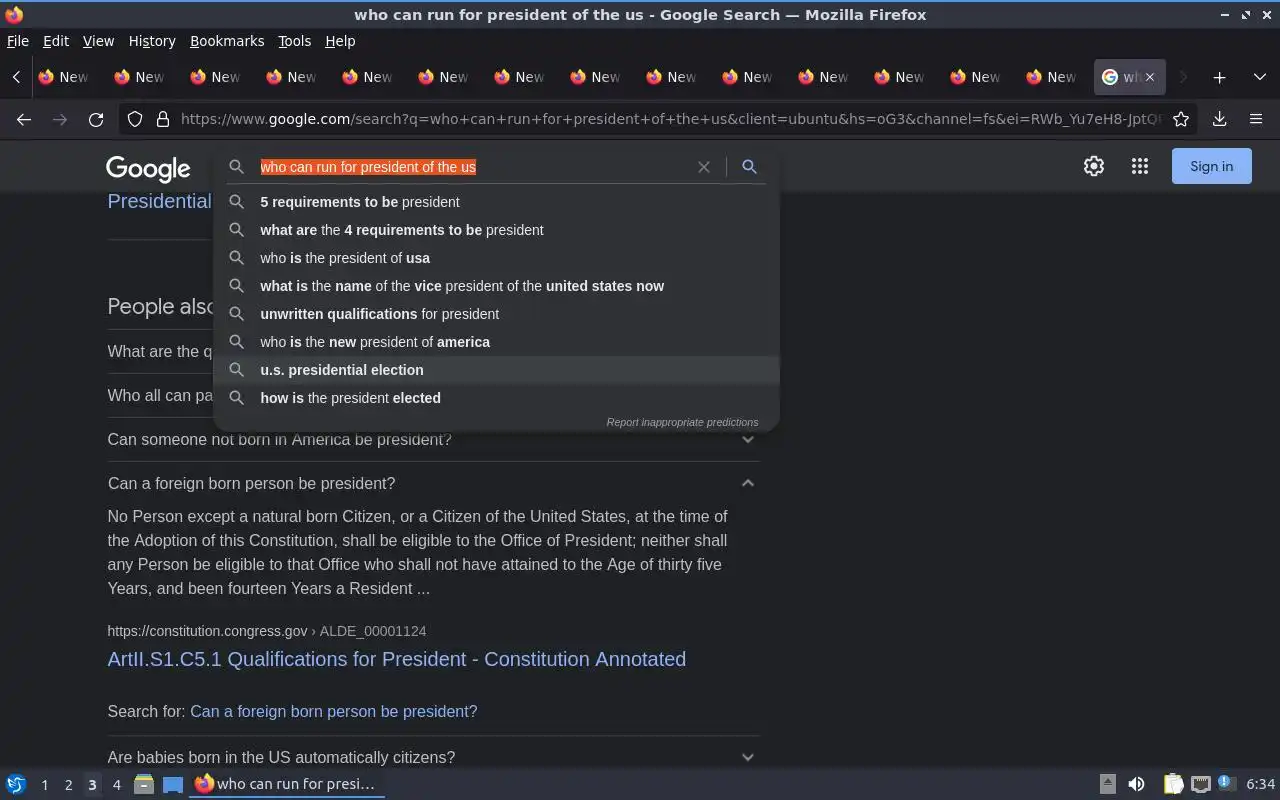Select suggestion 'unwritten qualifications for president'
1280x800 pixels.
point(496,314)
